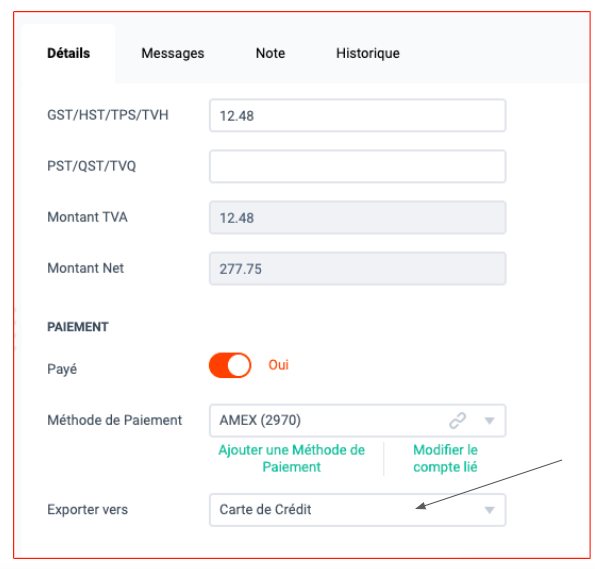595x569 pixels.
Task: Click the Exporter vers label
Action: pos(88,509)
